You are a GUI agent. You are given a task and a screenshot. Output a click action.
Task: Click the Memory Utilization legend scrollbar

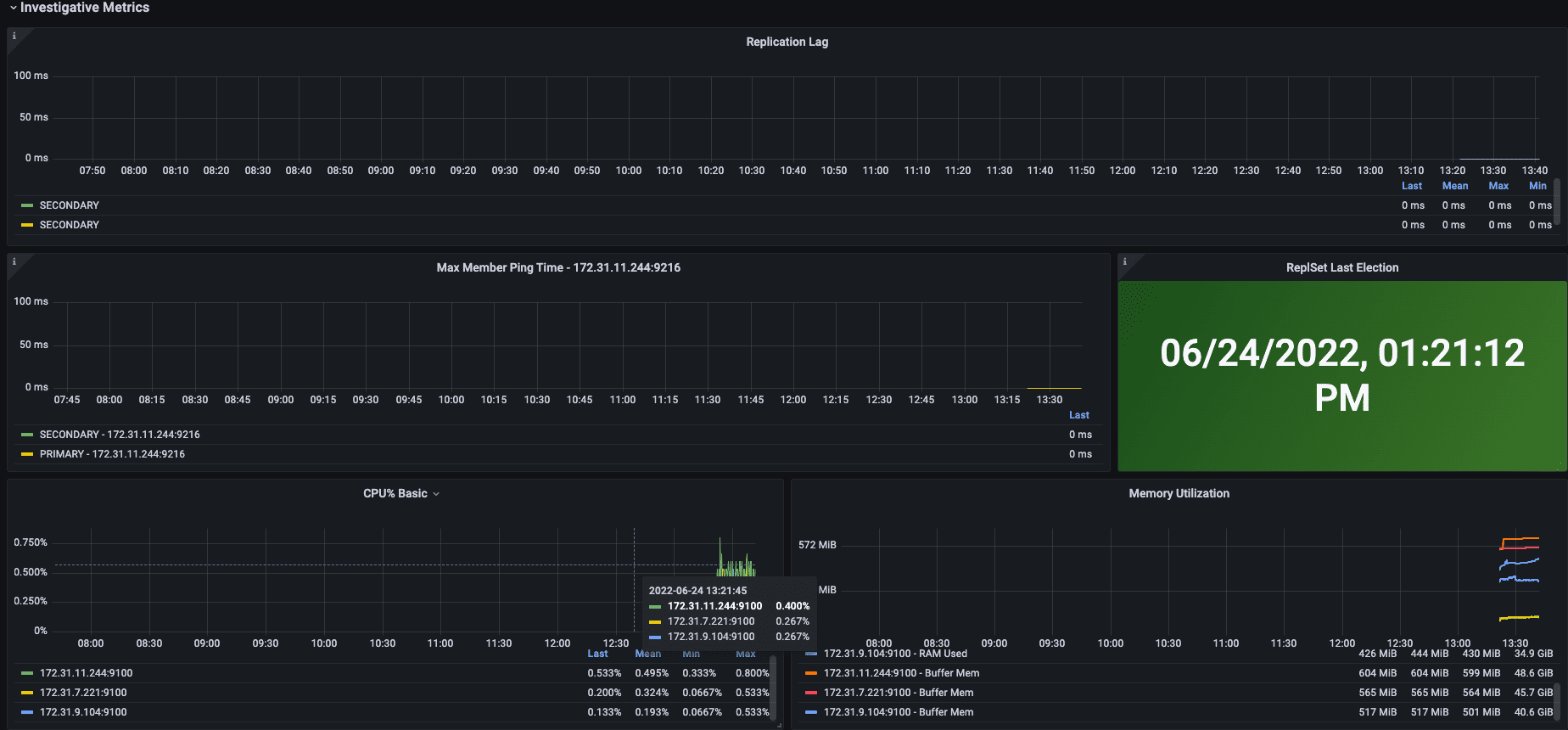click(1557, 700)
